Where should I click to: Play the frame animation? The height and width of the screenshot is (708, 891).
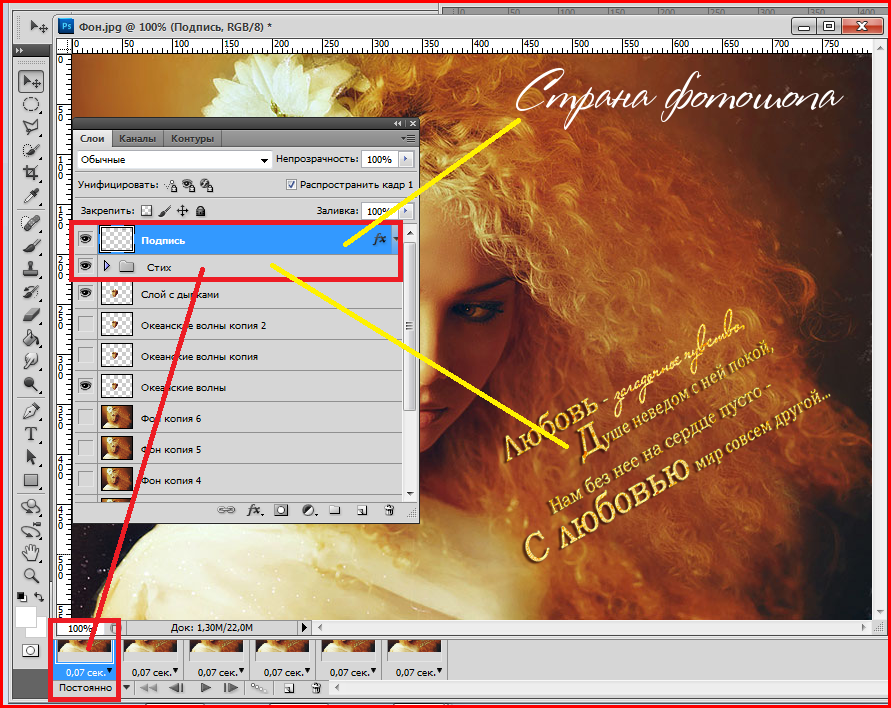pos(206,688)
